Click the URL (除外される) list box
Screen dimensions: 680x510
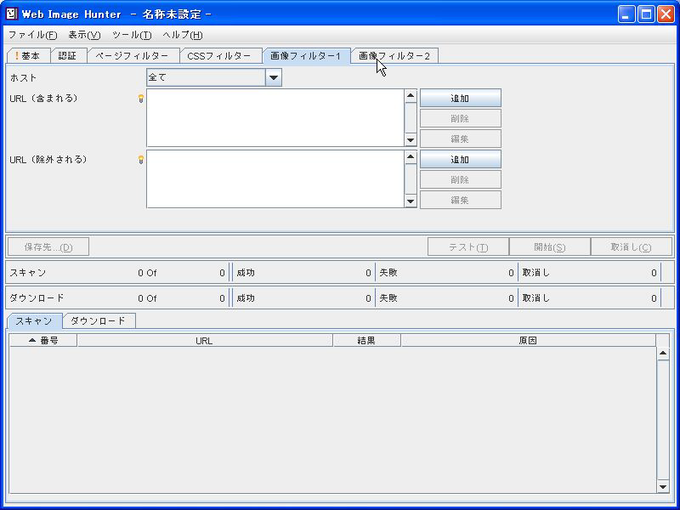coord(275,179)
